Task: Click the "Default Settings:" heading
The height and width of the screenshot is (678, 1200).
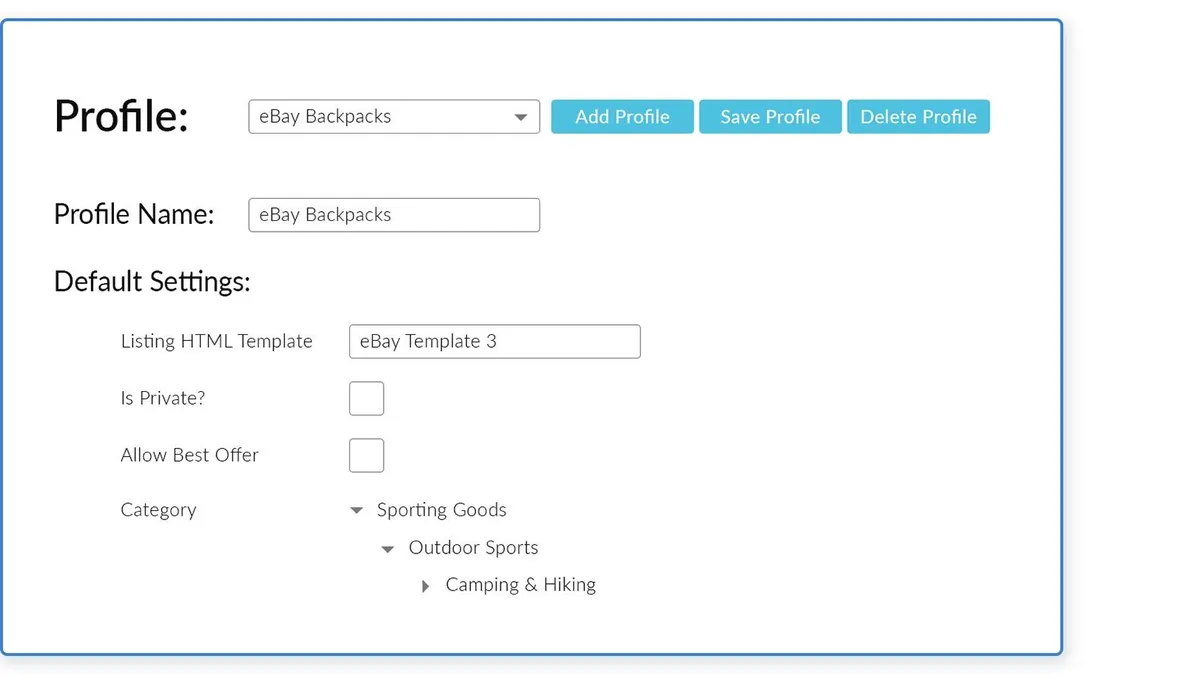Action: (152, 282)
